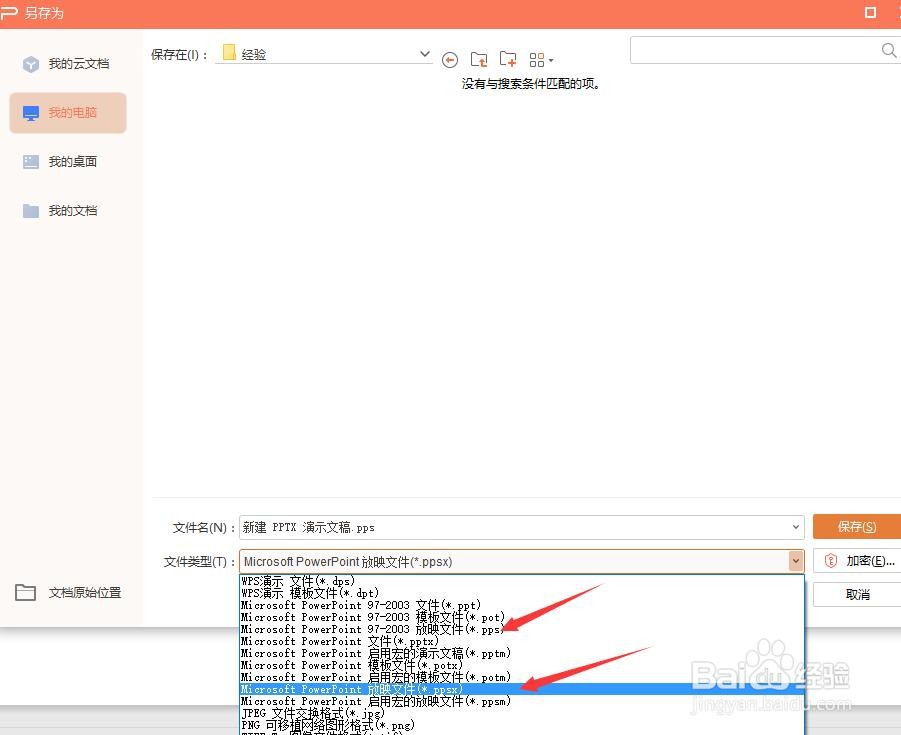The image size is (901, 735).
Task: Select 我的电脑 in the sidebar
Action: click(68, 113)
